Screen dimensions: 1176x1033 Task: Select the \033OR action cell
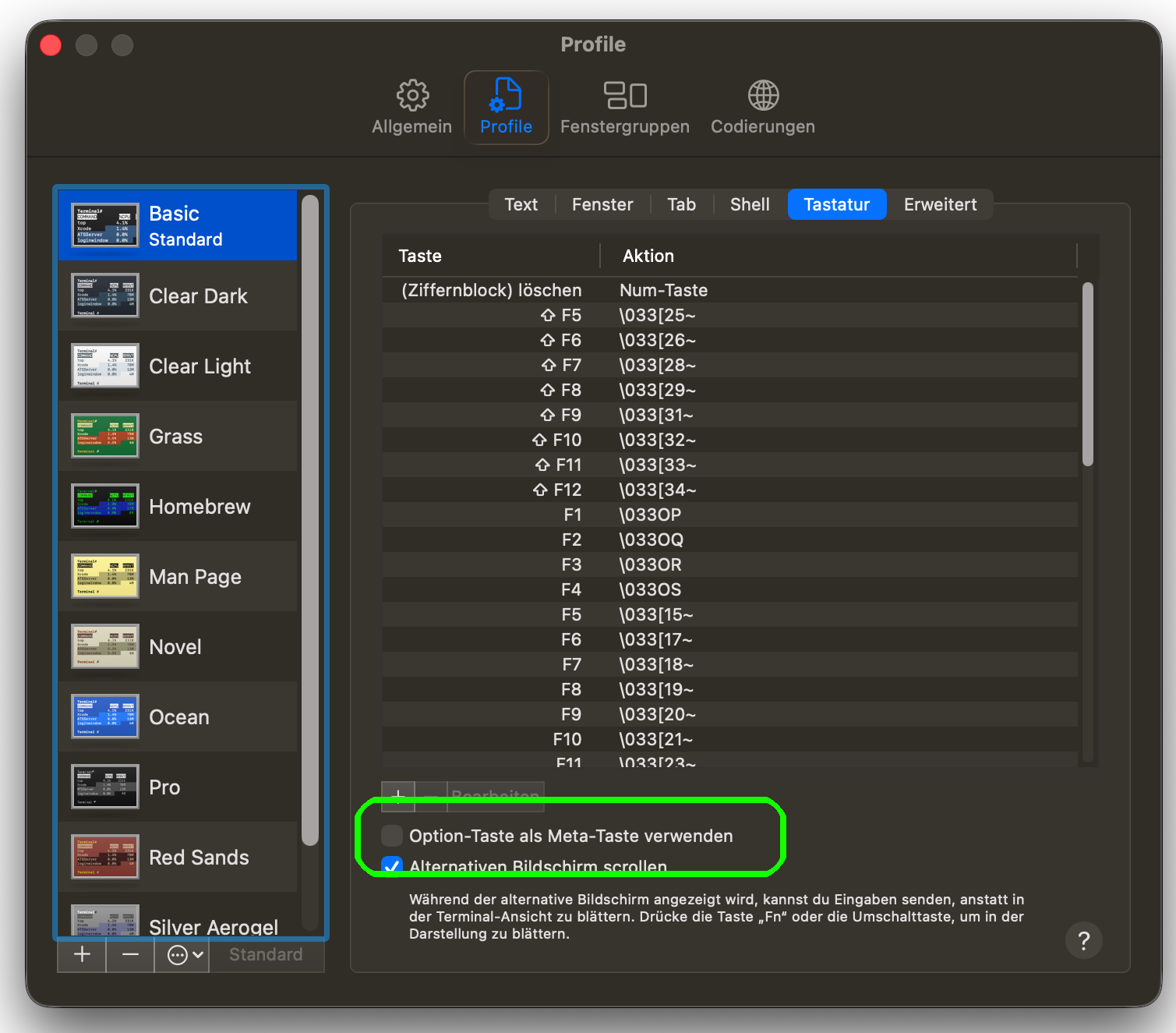pos(650,564)
